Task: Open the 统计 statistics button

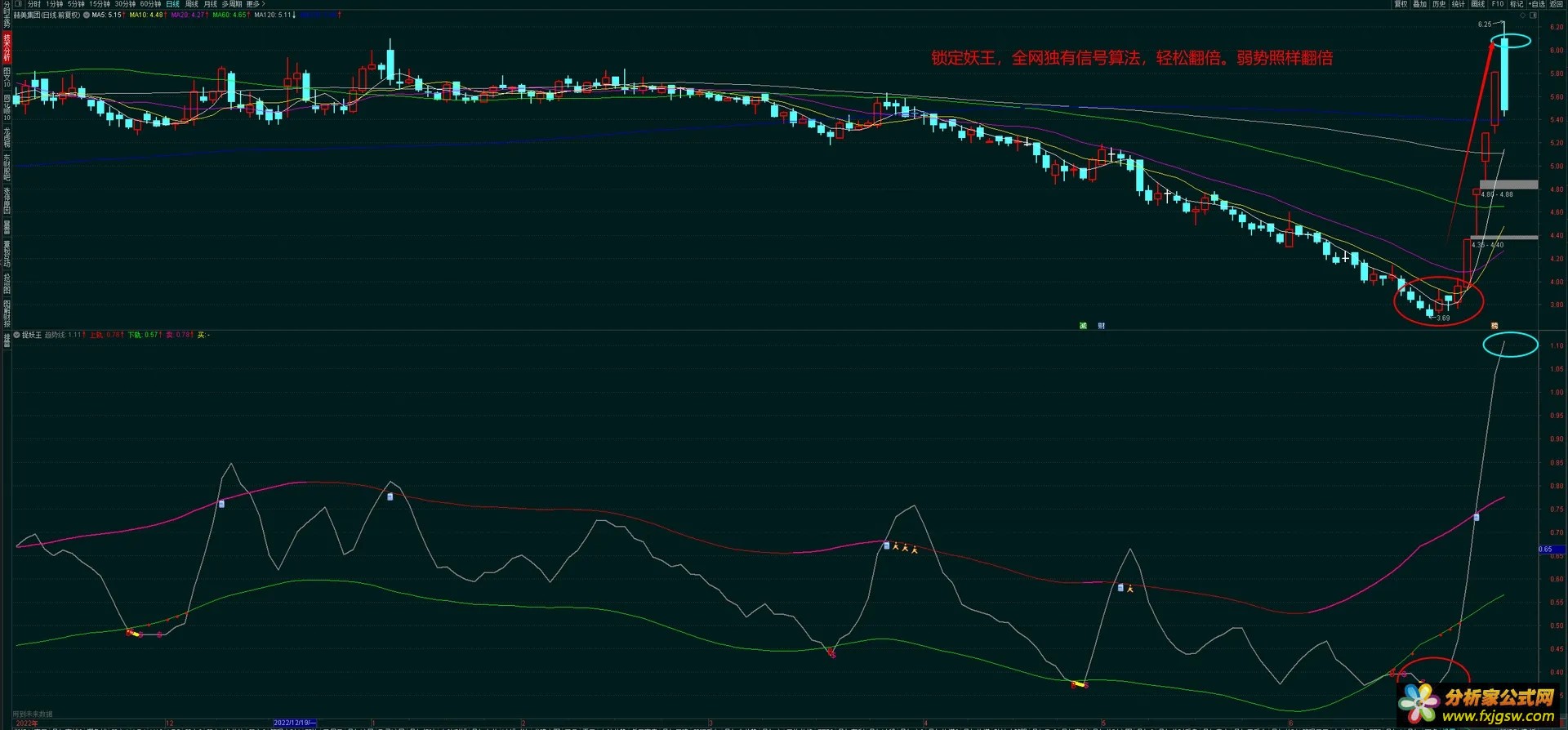Action: click(1459, 4)
